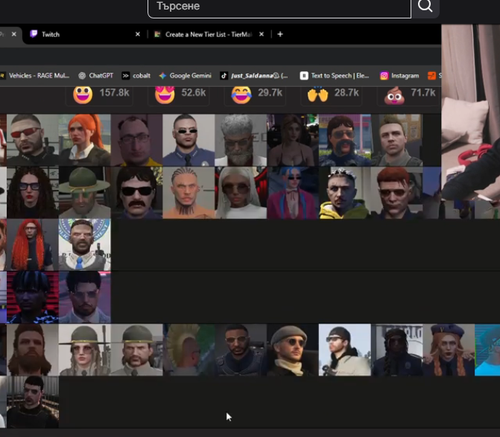Open the Instagram bookmark
Screen dimensions: 500x437
(x=400, y=76)
